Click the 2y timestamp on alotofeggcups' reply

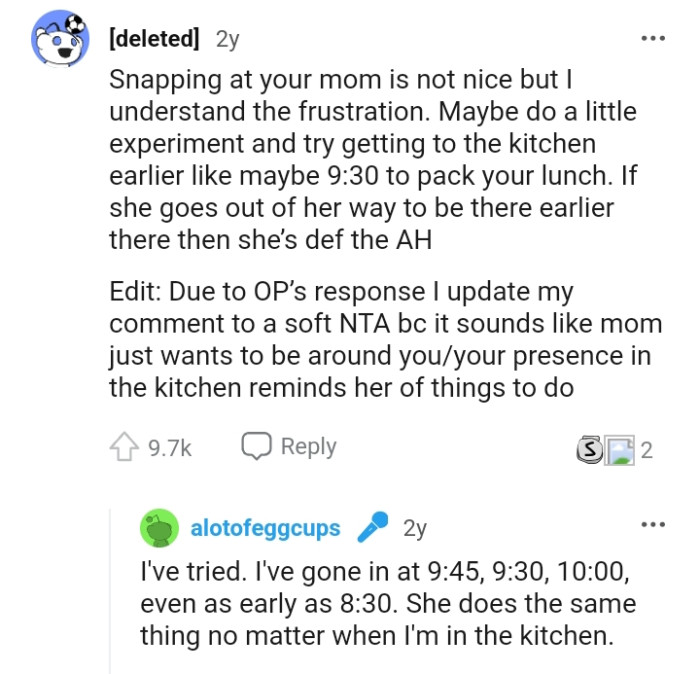pyautogui.click(x=414, y=527)
